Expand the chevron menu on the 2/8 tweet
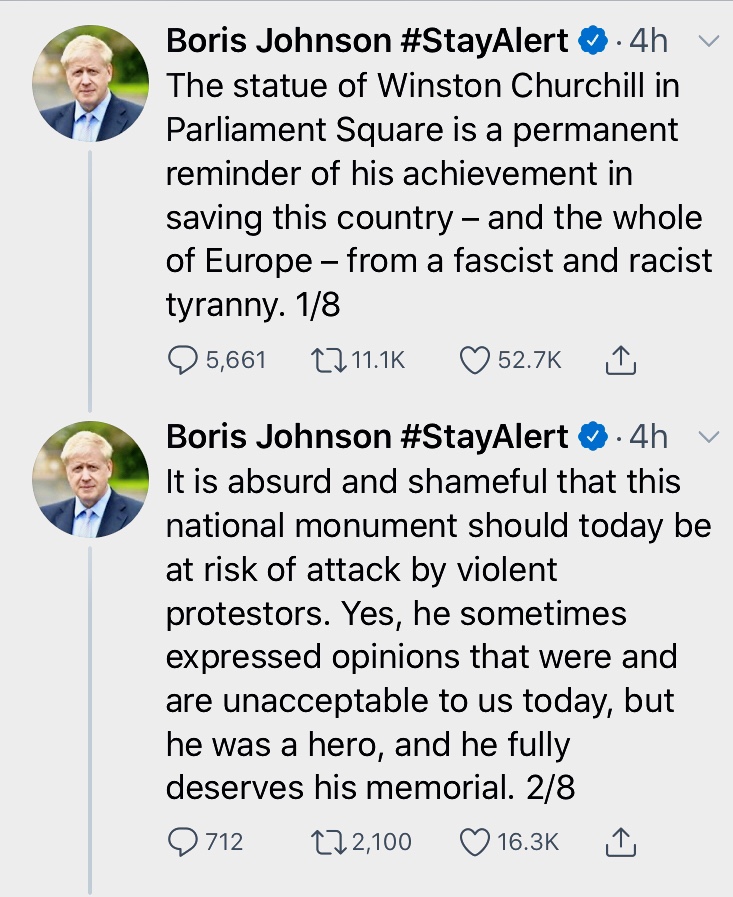733x897 pixels. pyautogui.click(x=708, y=437)
